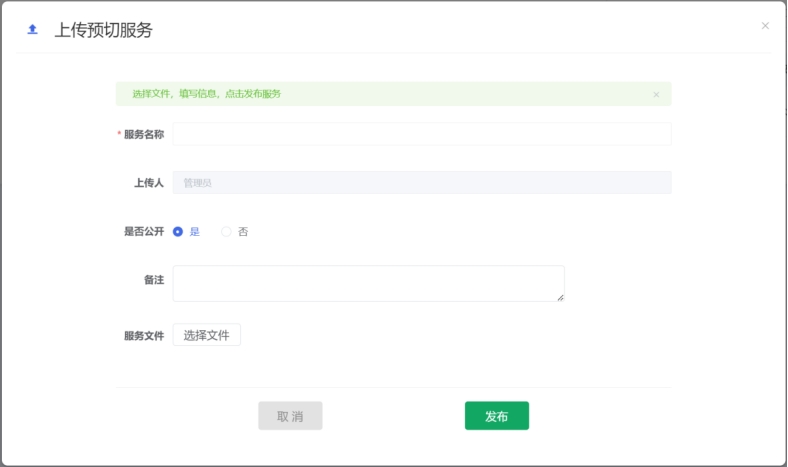Focus the 服务名称 input field

[x=422, y=134]
